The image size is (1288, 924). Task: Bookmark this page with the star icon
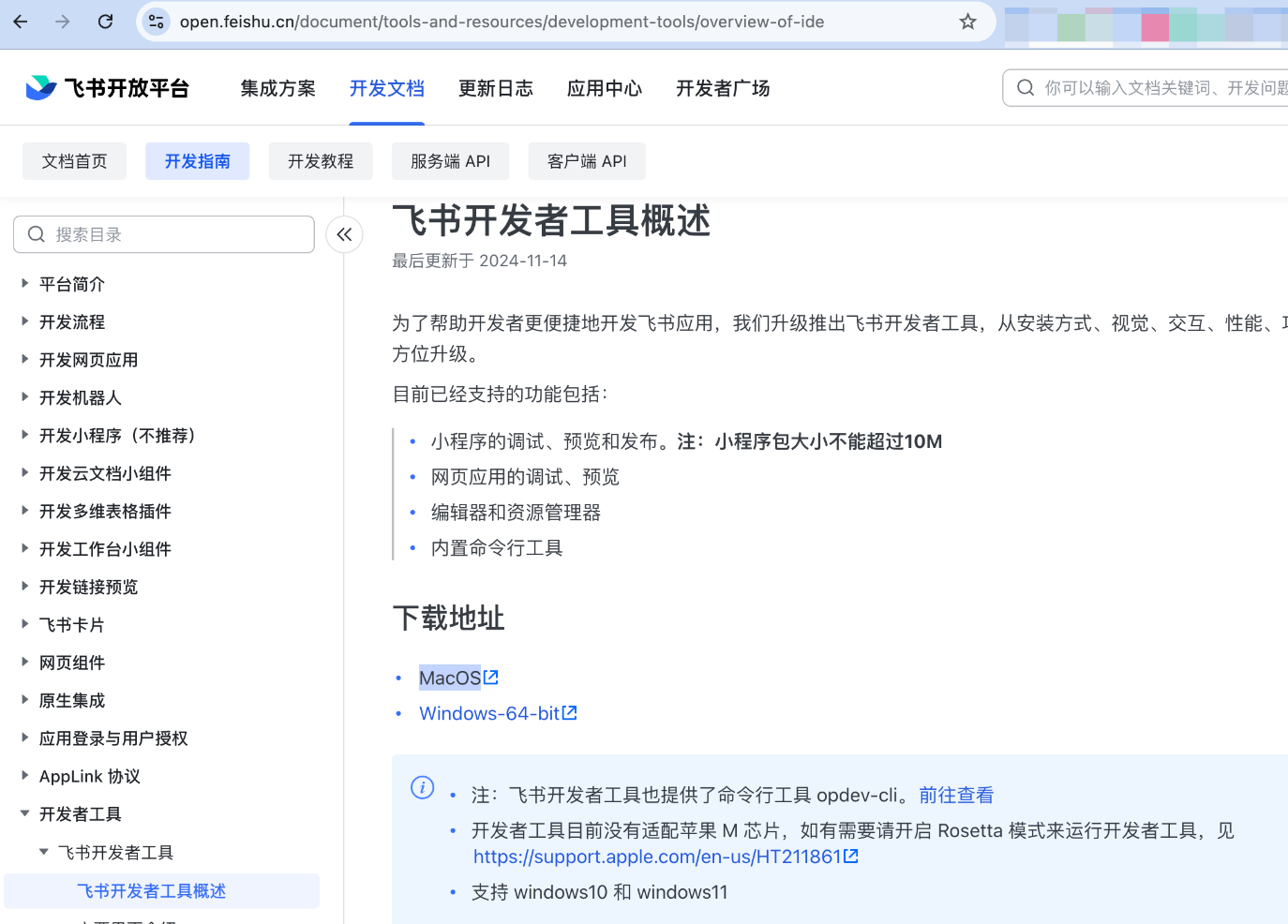(967, 22)
